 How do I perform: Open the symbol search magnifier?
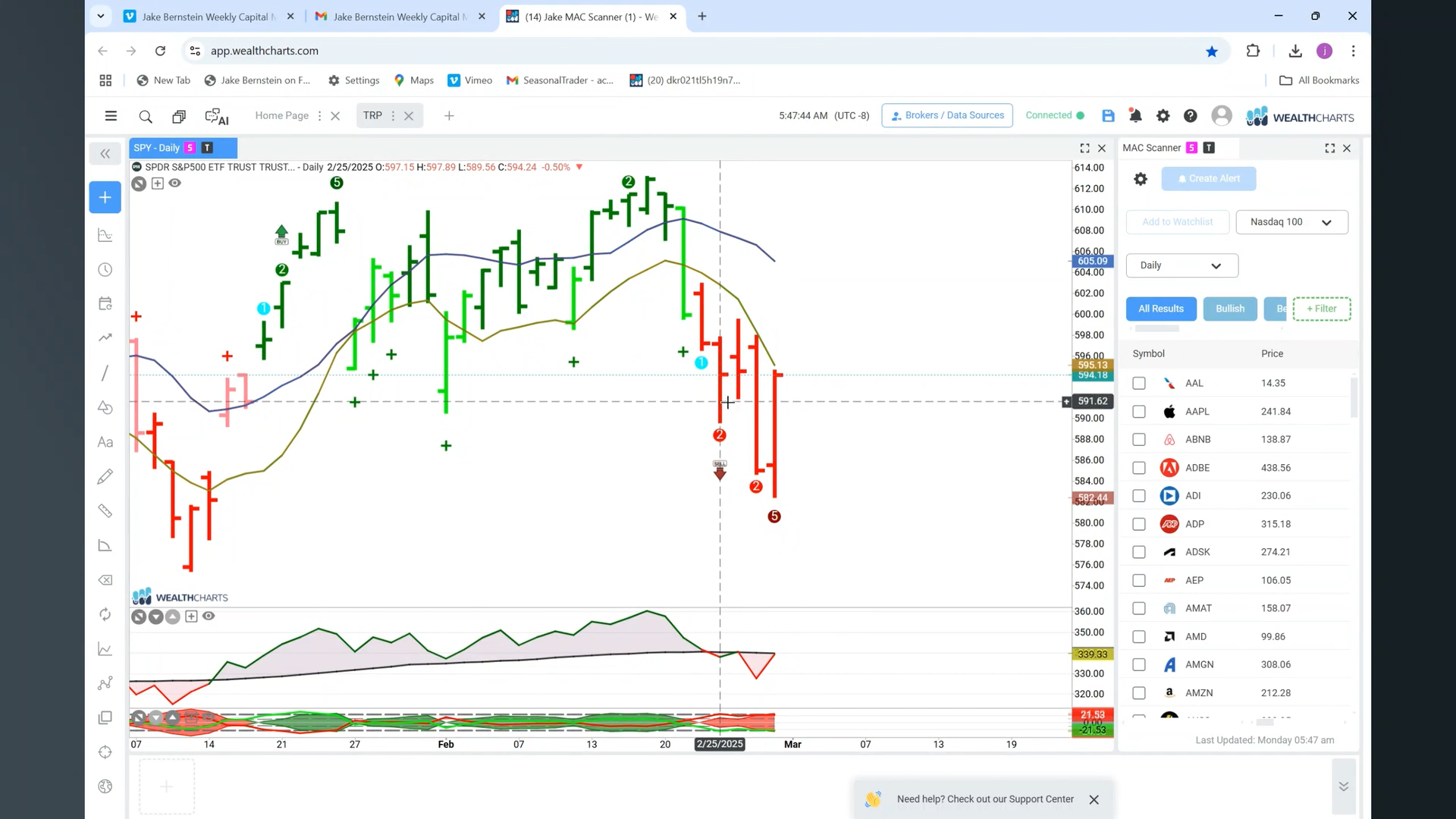146,116
